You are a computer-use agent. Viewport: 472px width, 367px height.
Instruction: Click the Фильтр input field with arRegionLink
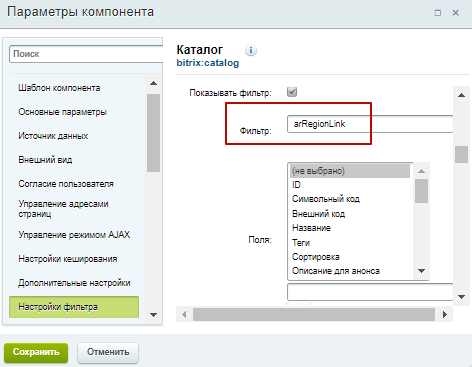click(x=370, y=124)
